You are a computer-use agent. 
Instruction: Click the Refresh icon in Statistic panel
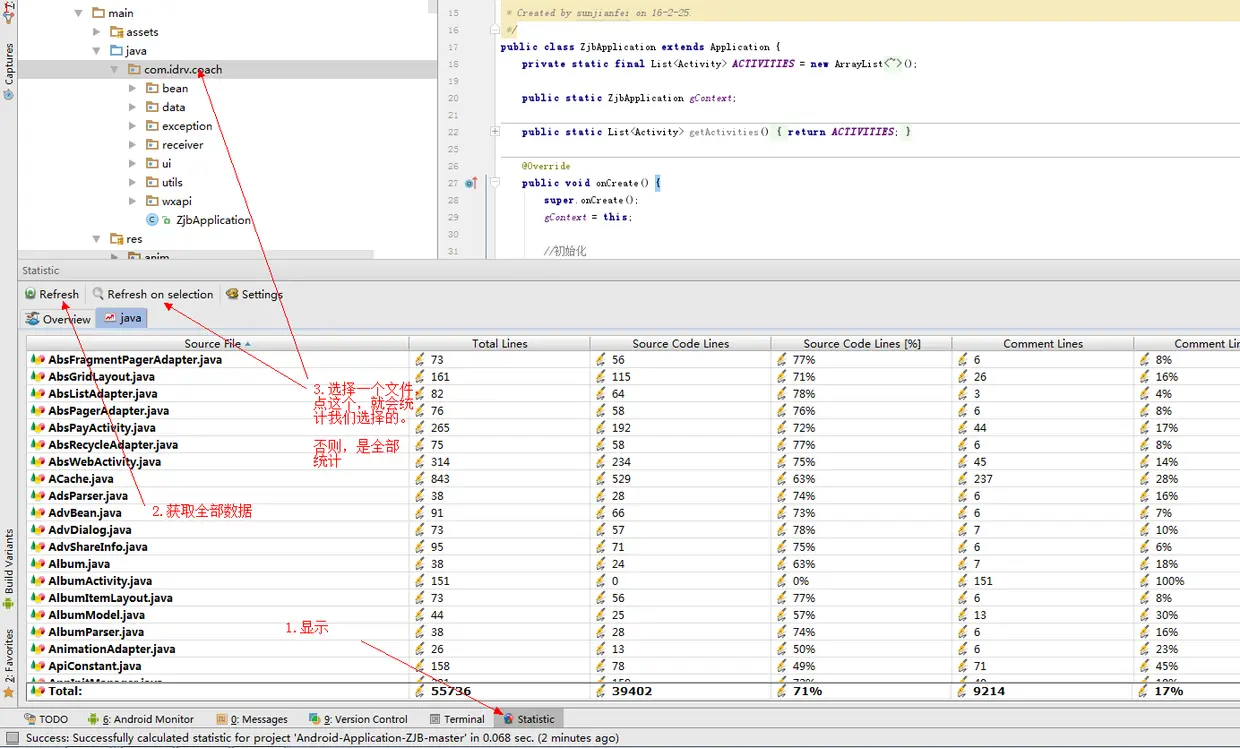pos(31,294)
